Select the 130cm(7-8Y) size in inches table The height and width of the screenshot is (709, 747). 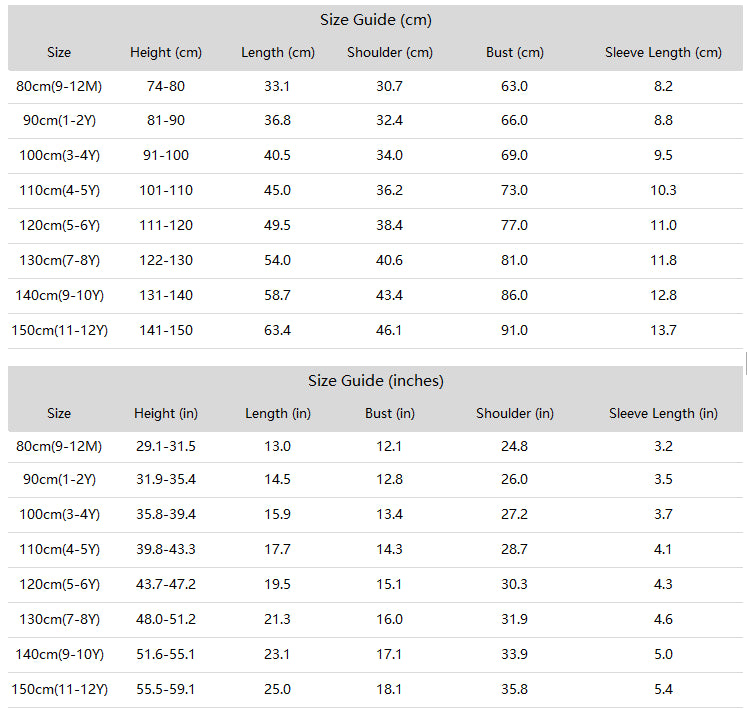pyautogui.click(x=60, y=619)
